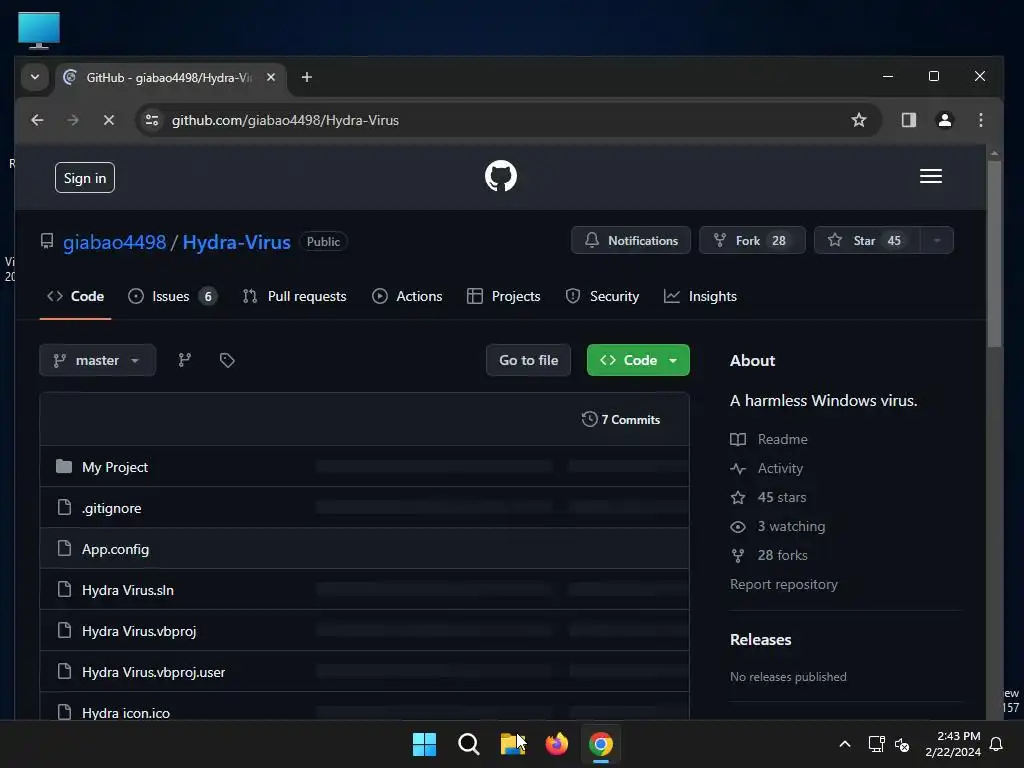Viewport: 1024px width, 768px height.
Task: Click the site information icon in address bar
Action: 152,120
